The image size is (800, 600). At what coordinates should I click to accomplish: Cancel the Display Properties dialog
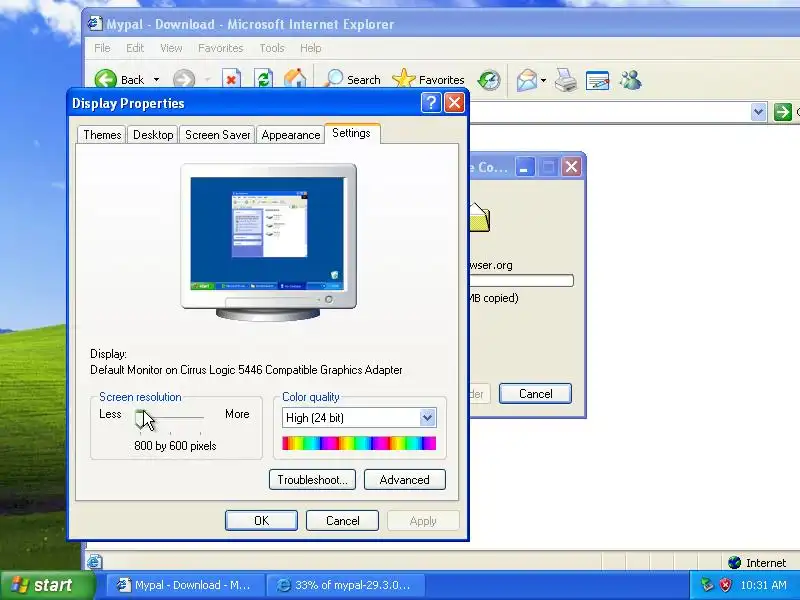[342, 520]
